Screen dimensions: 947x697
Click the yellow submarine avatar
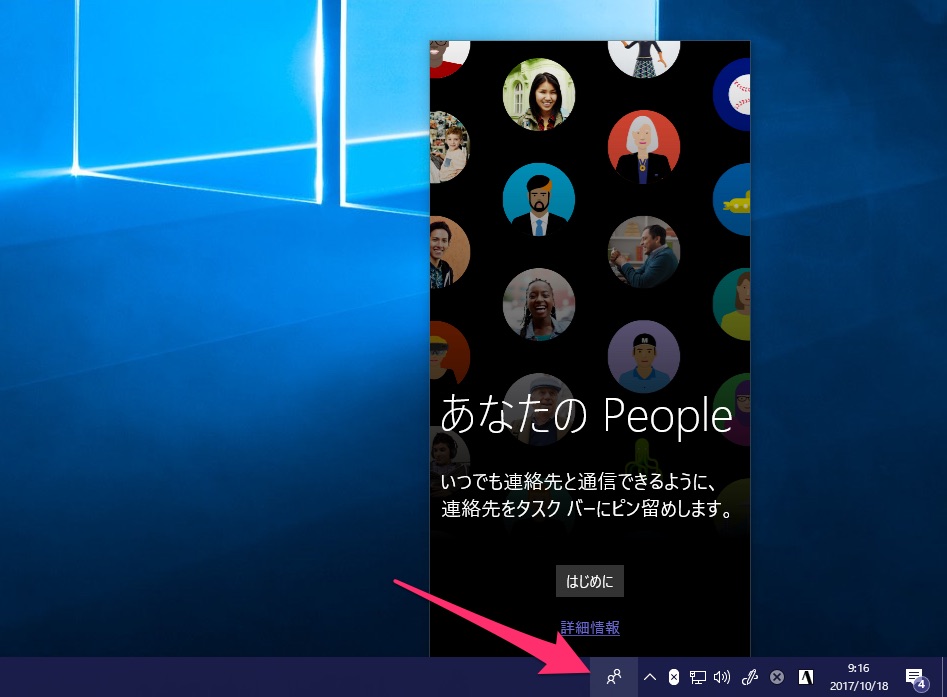732,199
